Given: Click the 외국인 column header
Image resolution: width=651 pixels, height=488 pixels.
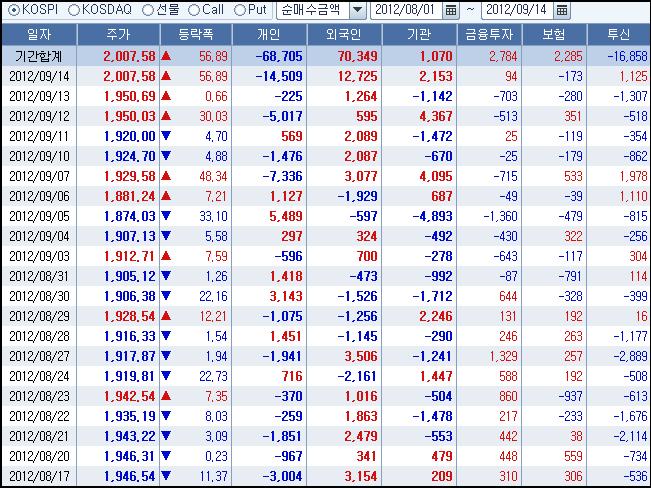Looking at the screenshot, I should coord(344,34).
